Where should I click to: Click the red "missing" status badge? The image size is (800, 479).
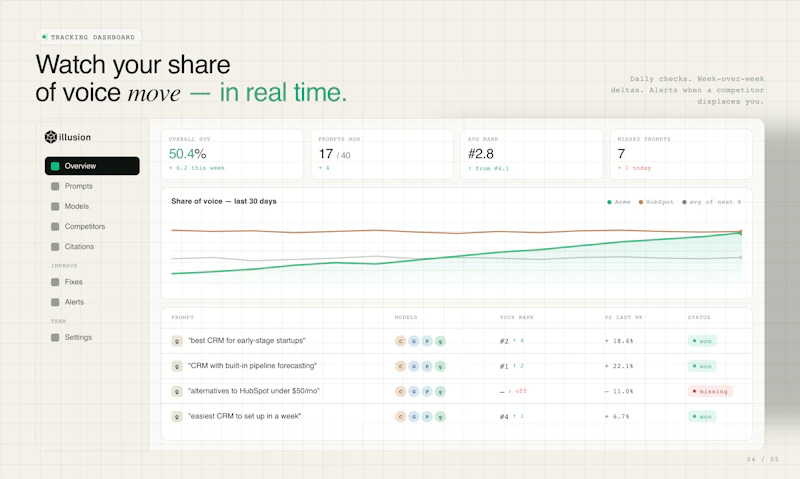[x=710, y=391]
